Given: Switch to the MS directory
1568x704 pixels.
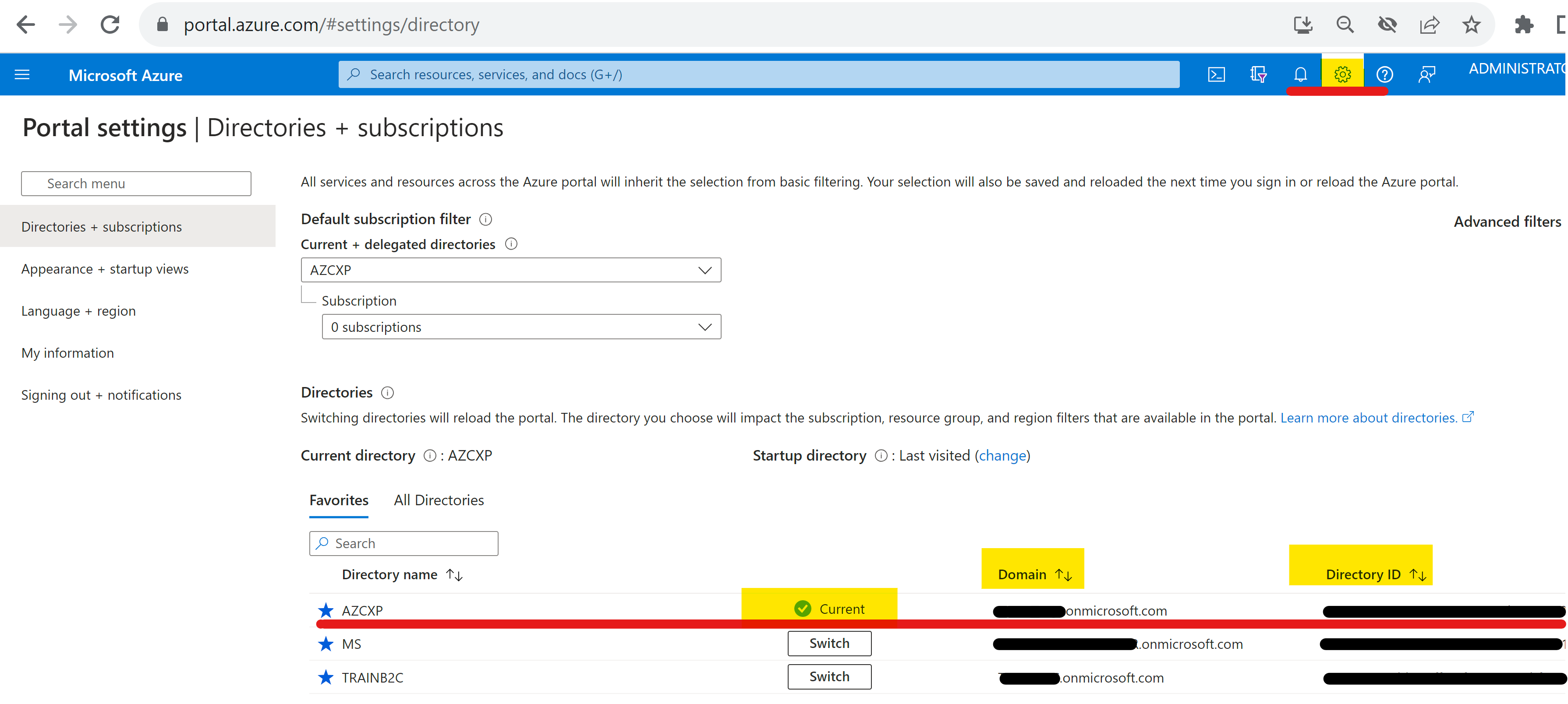Looking at the screenshot, I should coord(828,644).
